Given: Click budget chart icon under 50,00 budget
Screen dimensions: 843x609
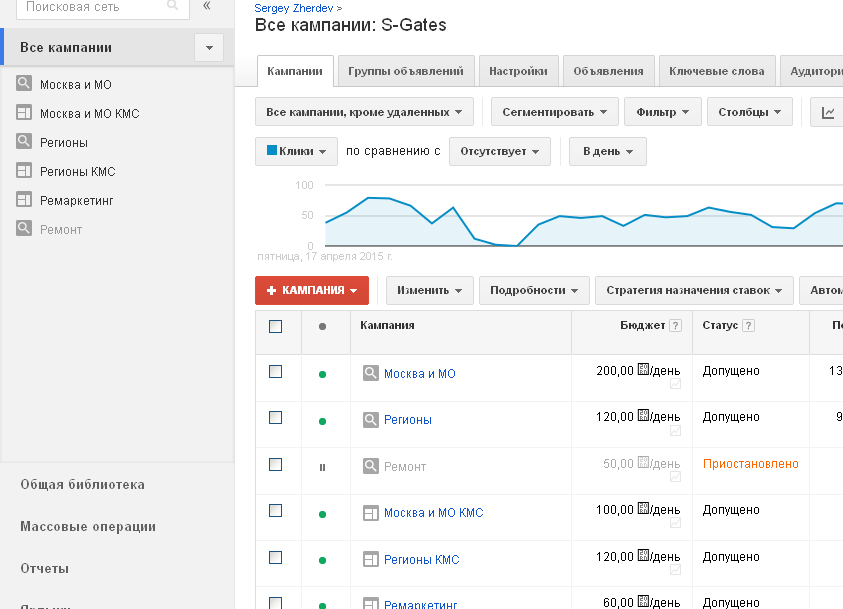Looking at the screenshot, I should pyautogui.click(x=676, y=477).
